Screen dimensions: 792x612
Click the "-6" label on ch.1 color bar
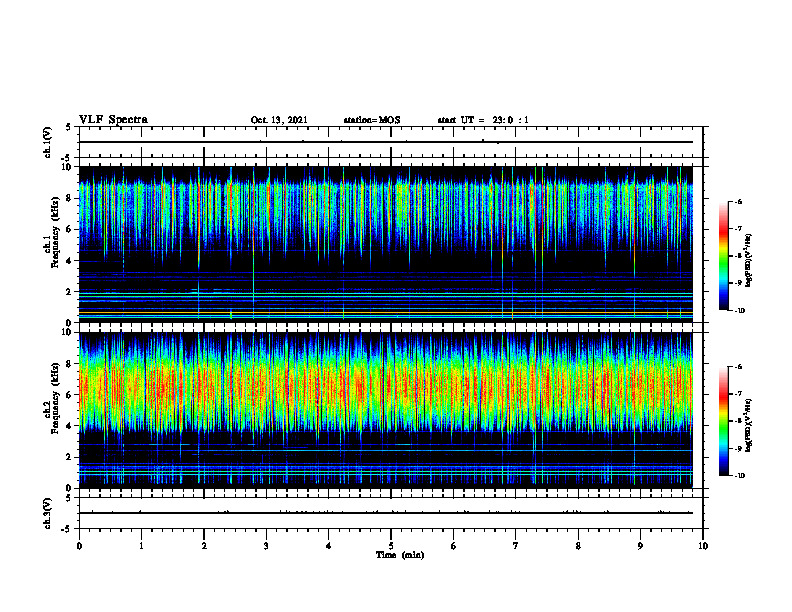[x=738, y=201]
